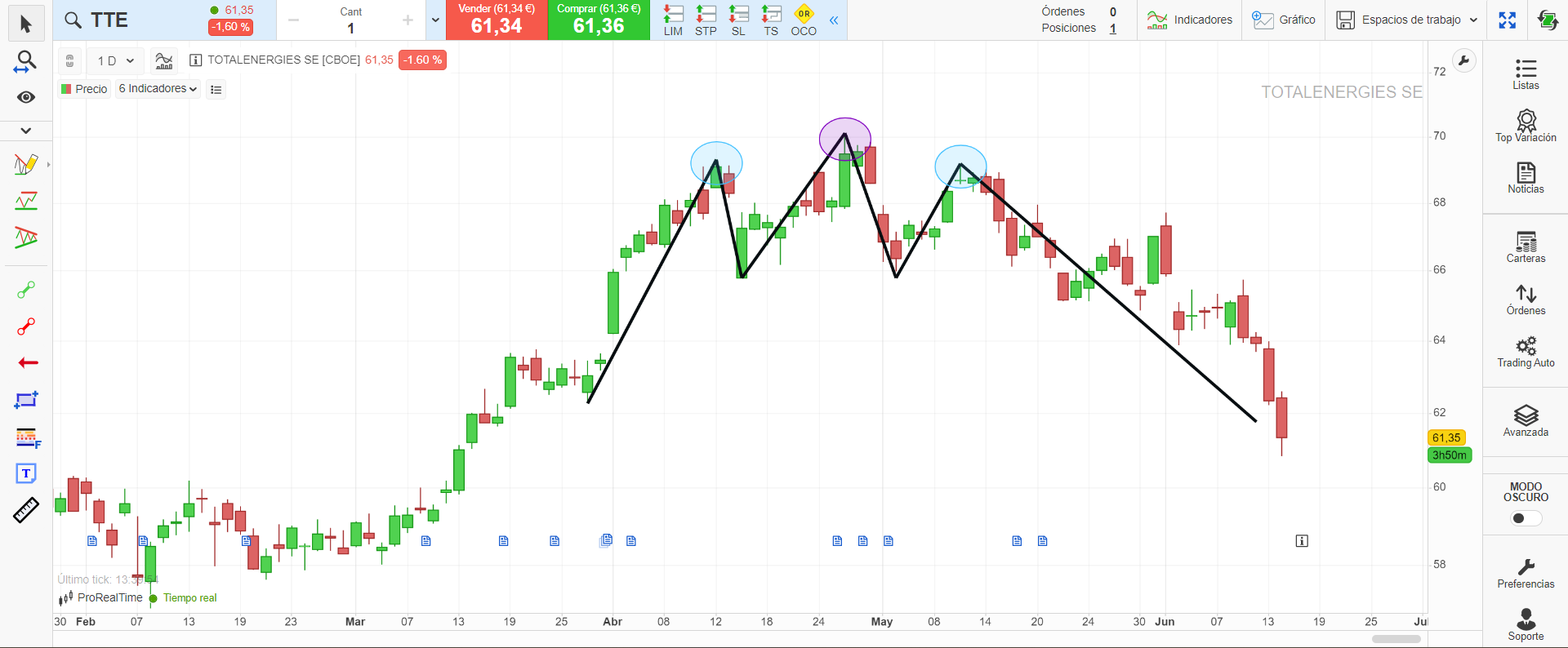Expand the left toolbar chevron below the eye
Screen dimensions: 1568x648
(x=25, y=131)
